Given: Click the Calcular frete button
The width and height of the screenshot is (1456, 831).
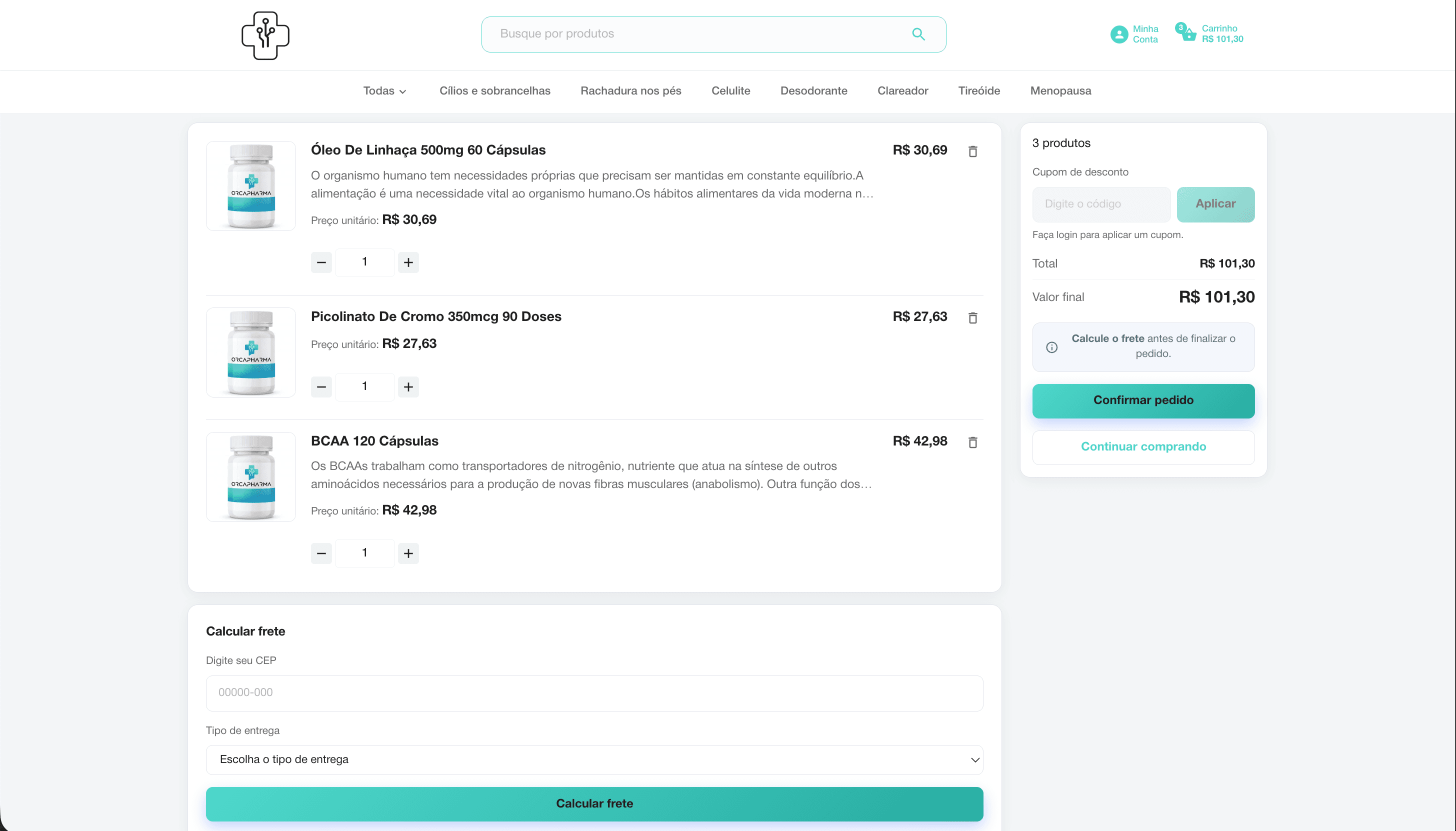Looking at the screenshot, I should click(594, 803).
